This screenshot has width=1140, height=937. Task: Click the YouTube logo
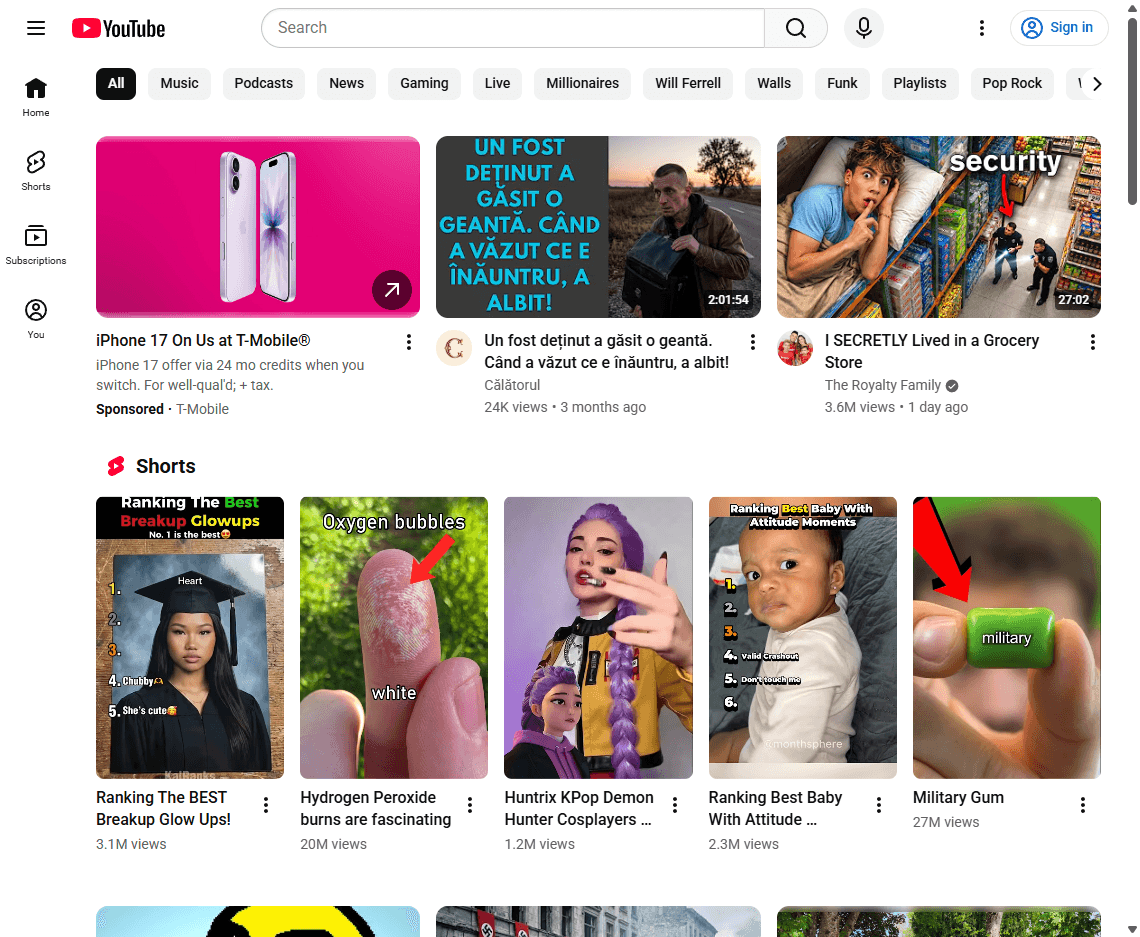[x=119, y=28]
